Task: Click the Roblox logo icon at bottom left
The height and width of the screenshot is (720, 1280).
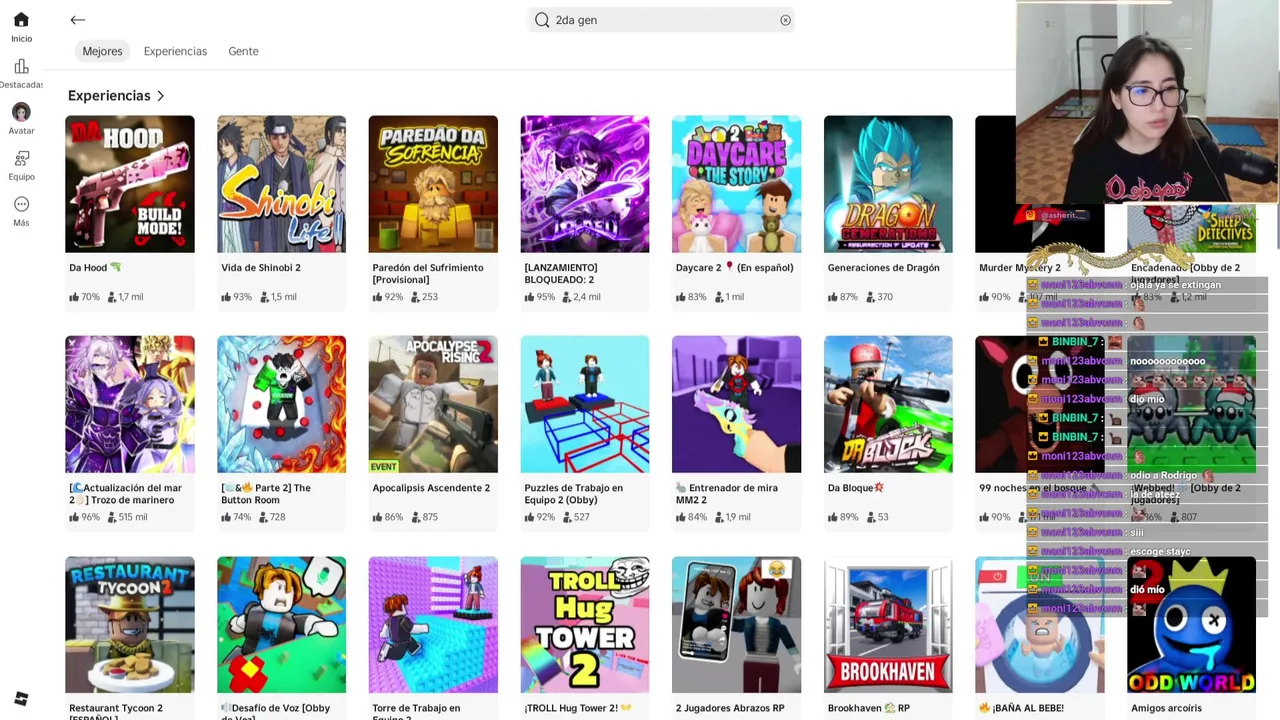Action: 21,699
